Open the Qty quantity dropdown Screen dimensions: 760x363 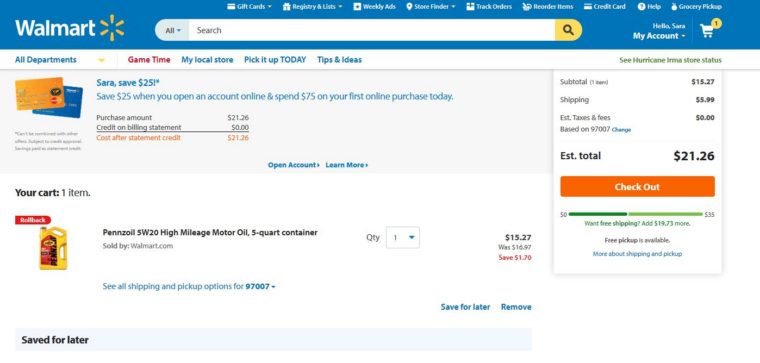403,237
